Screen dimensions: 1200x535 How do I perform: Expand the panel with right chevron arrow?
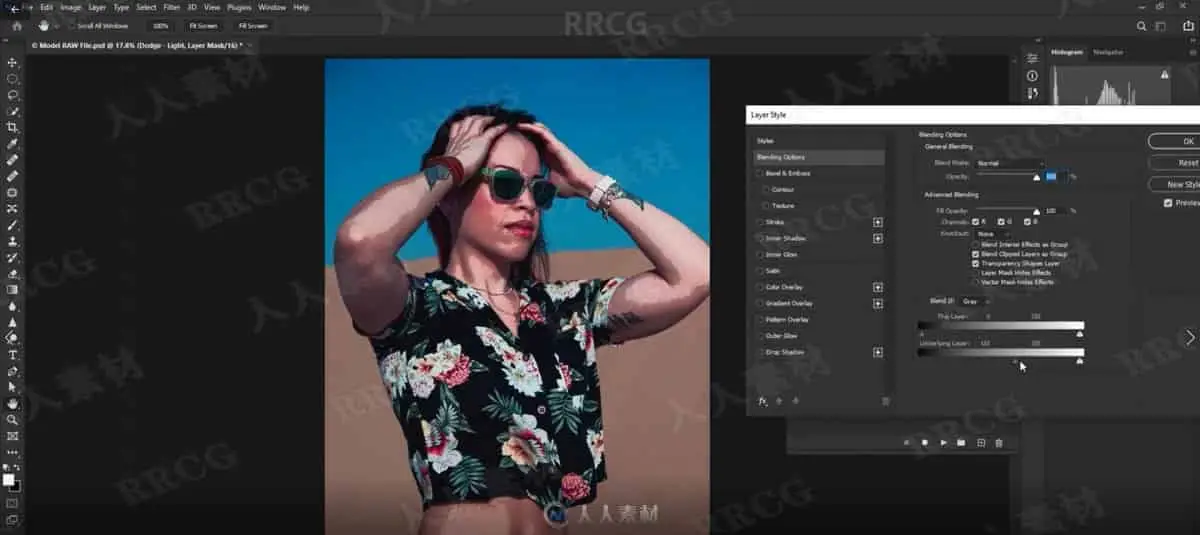point(1190,338)
